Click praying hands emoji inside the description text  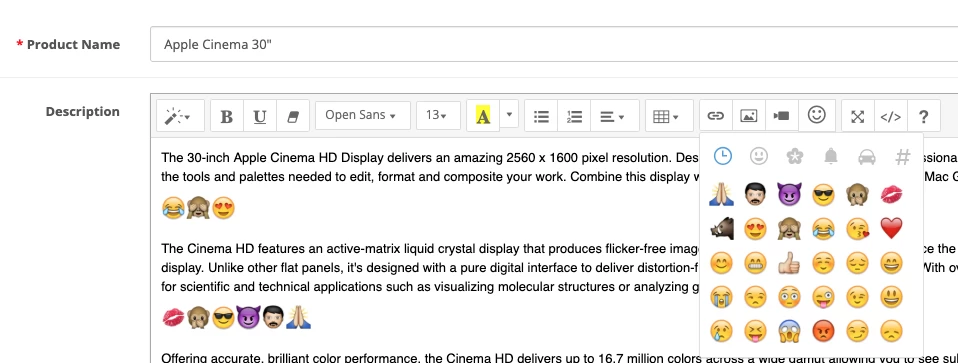click(x=299, y=318)
